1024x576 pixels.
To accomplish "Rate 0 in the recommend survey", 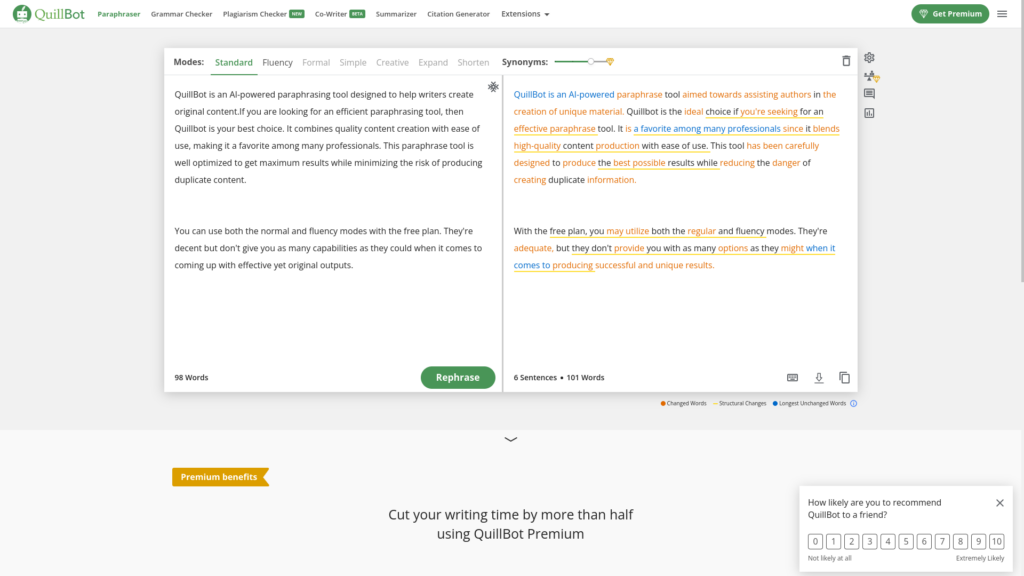I will [815, 541].
